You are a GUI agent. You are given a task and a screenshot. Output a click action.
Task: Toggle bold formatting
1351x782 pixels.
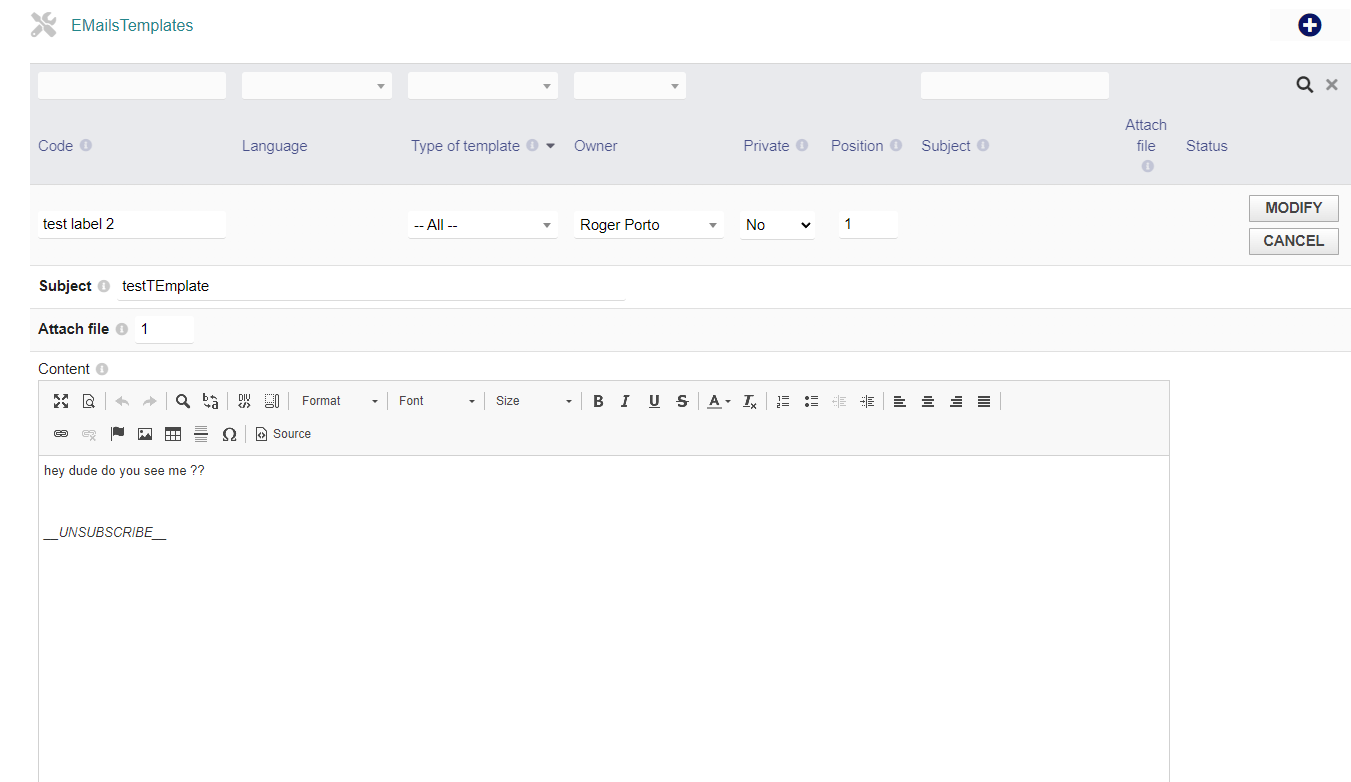coord(598,401)
